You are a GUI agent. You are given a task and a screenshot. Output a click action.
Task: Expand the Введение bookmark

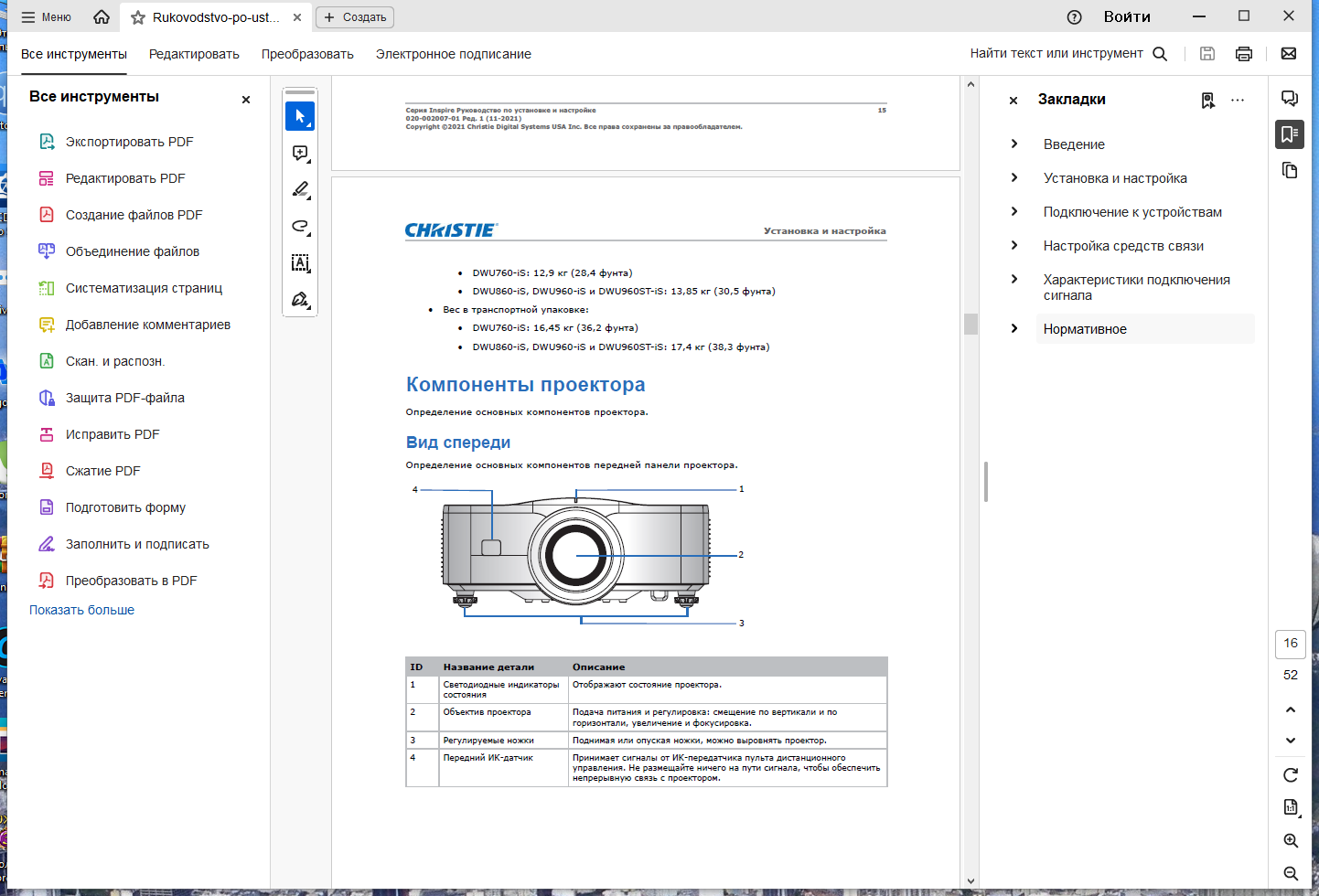tap(1014, 144)
